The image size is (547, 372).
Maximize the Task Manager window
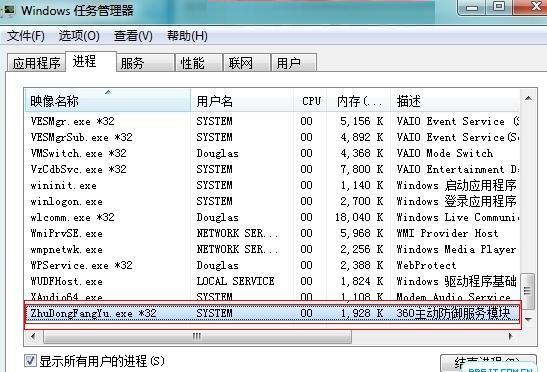click(x=499, y=8)
